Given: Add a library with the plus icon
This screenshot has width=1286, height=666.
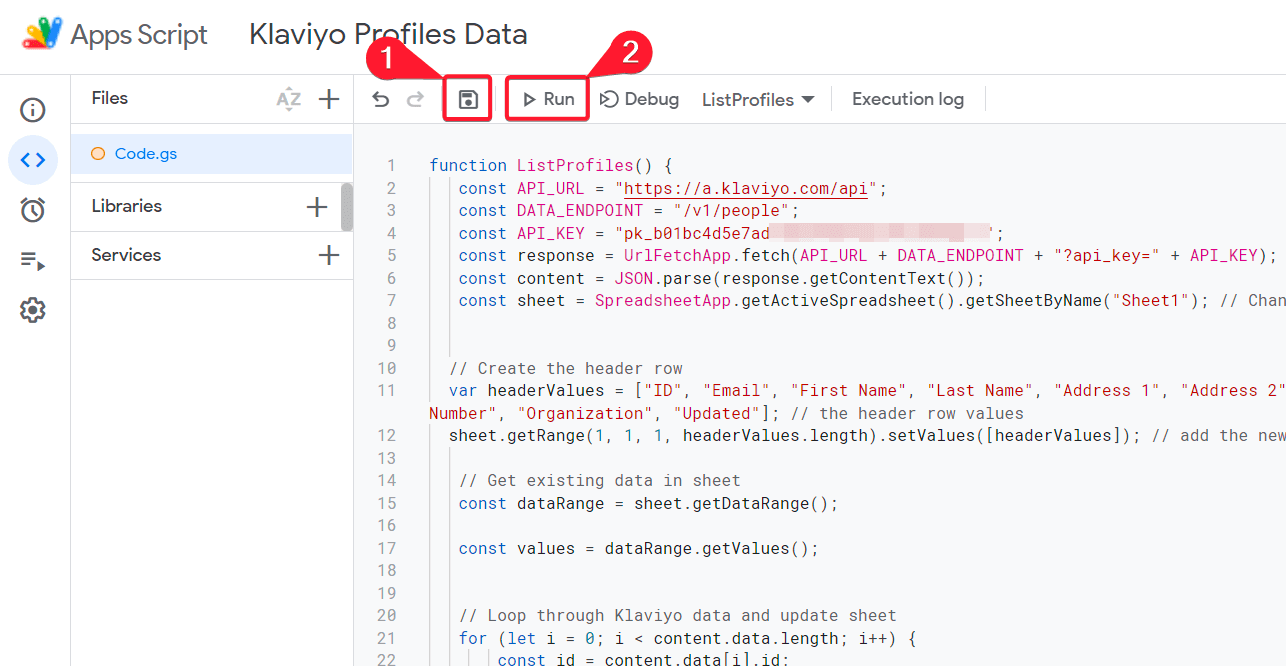Looking at the screenshot, I should tap(317, 207).
